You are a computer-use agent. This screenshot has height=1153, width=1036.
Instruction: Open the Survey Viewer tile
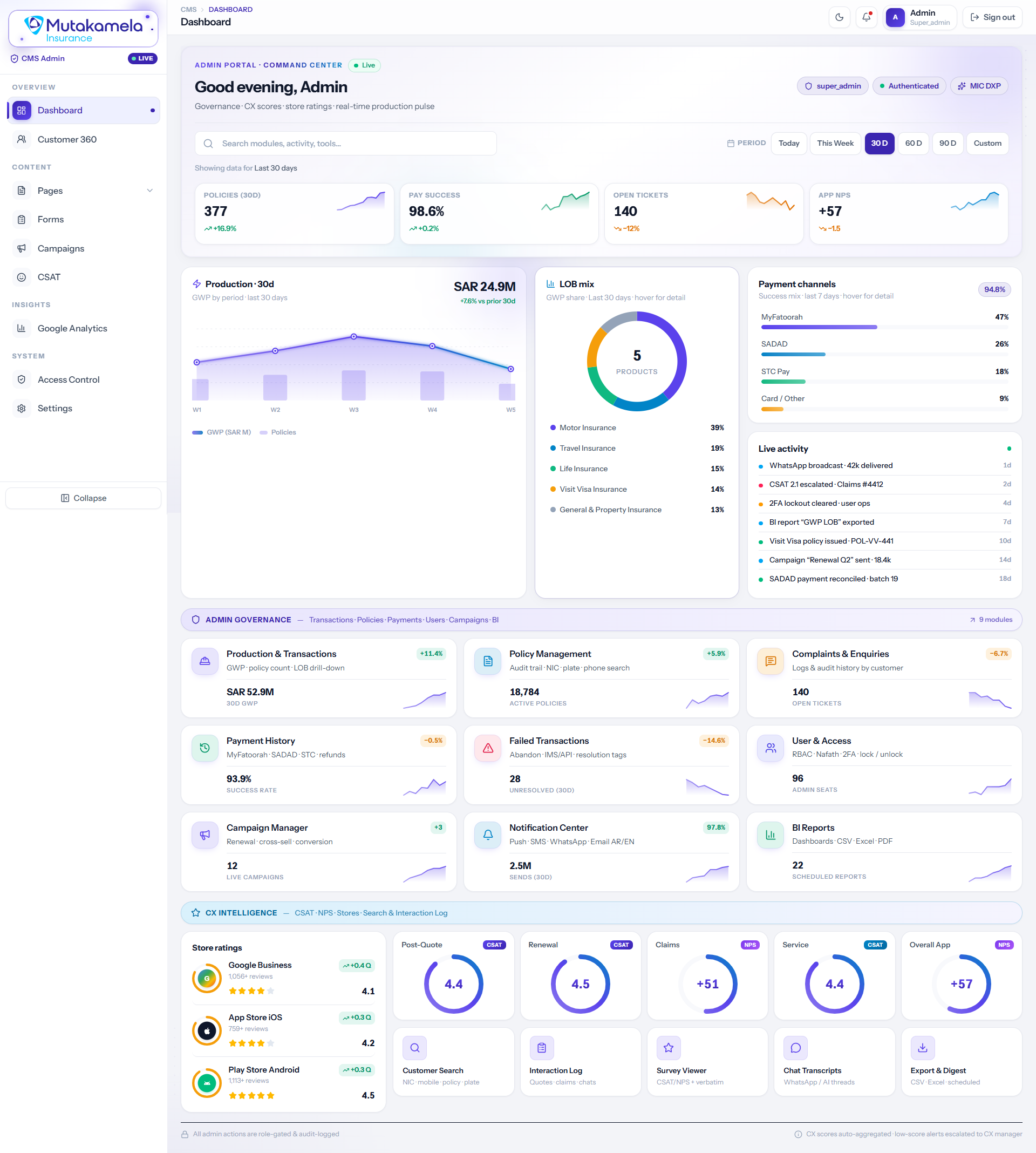(x=707, y=1061)
